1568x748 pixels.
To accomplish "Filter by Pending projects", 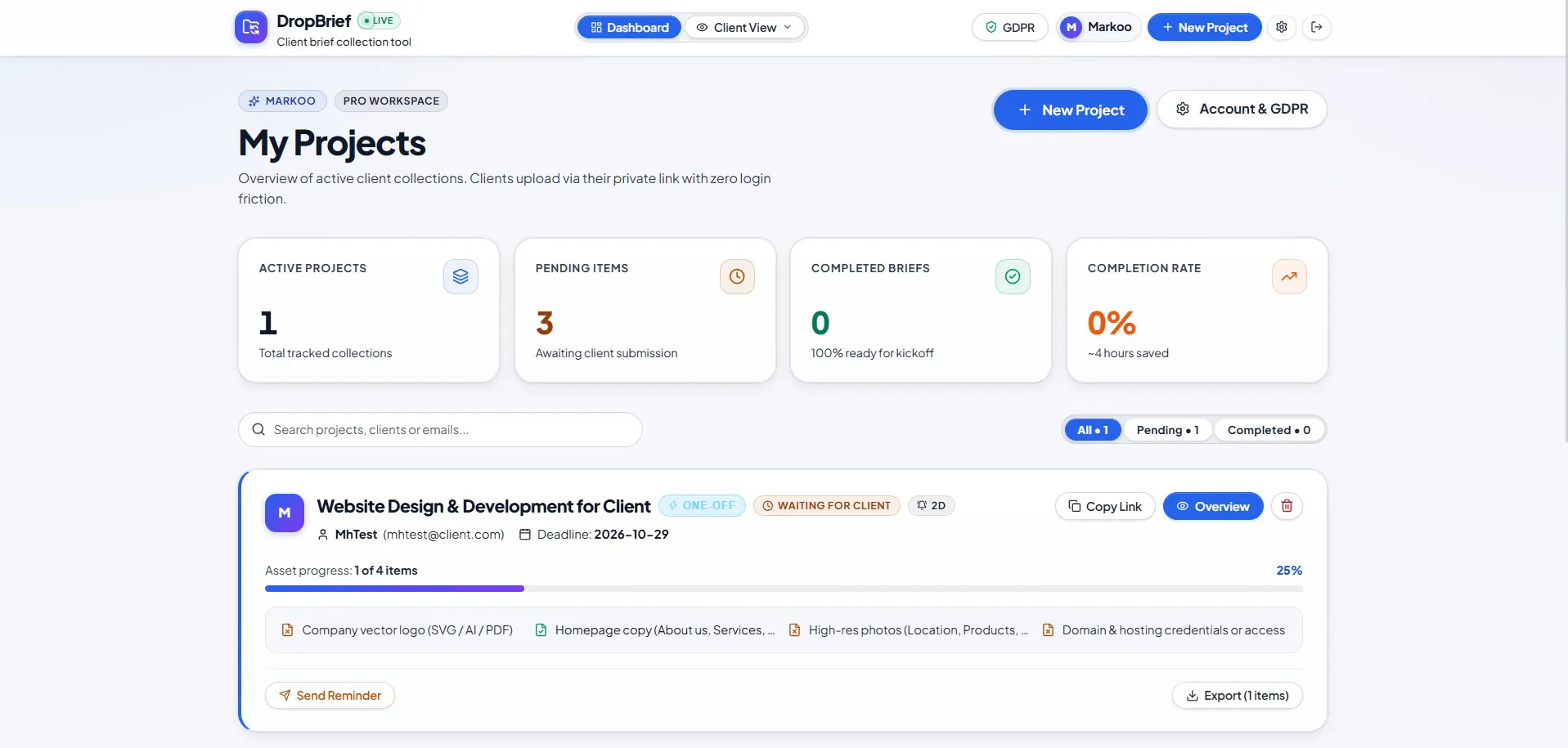I will tap(1167, 430).
